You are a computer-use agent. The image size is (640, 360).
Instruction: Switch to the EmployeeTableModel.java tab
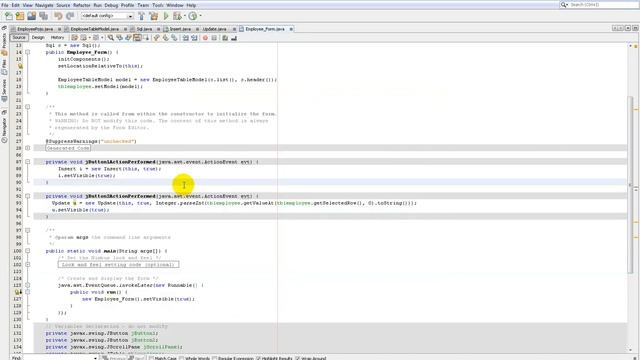point(94,29)
